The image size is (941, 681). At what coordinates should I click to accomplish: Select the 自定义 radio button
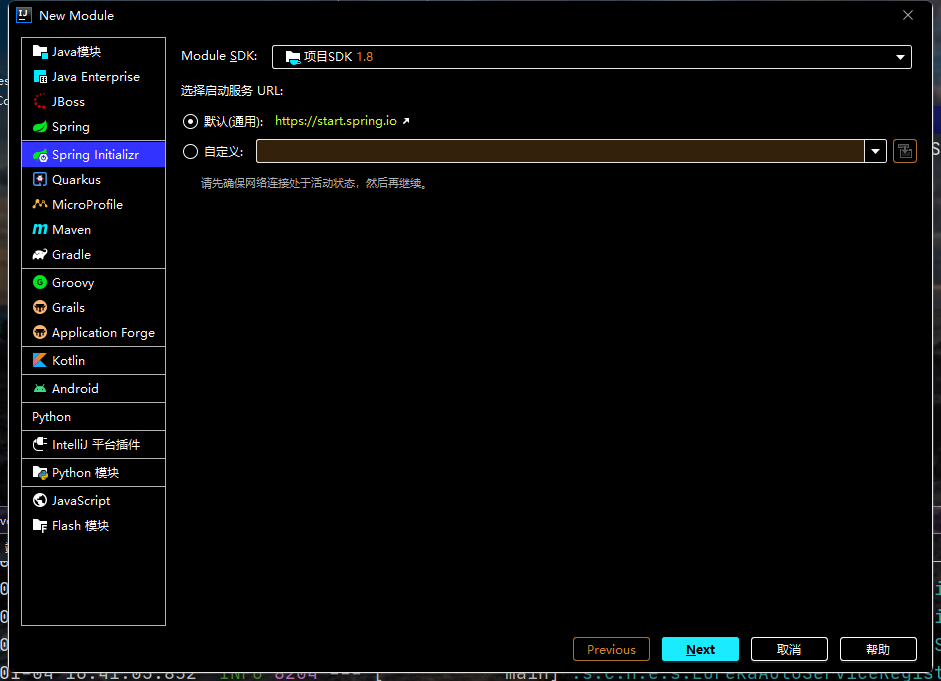190,152
